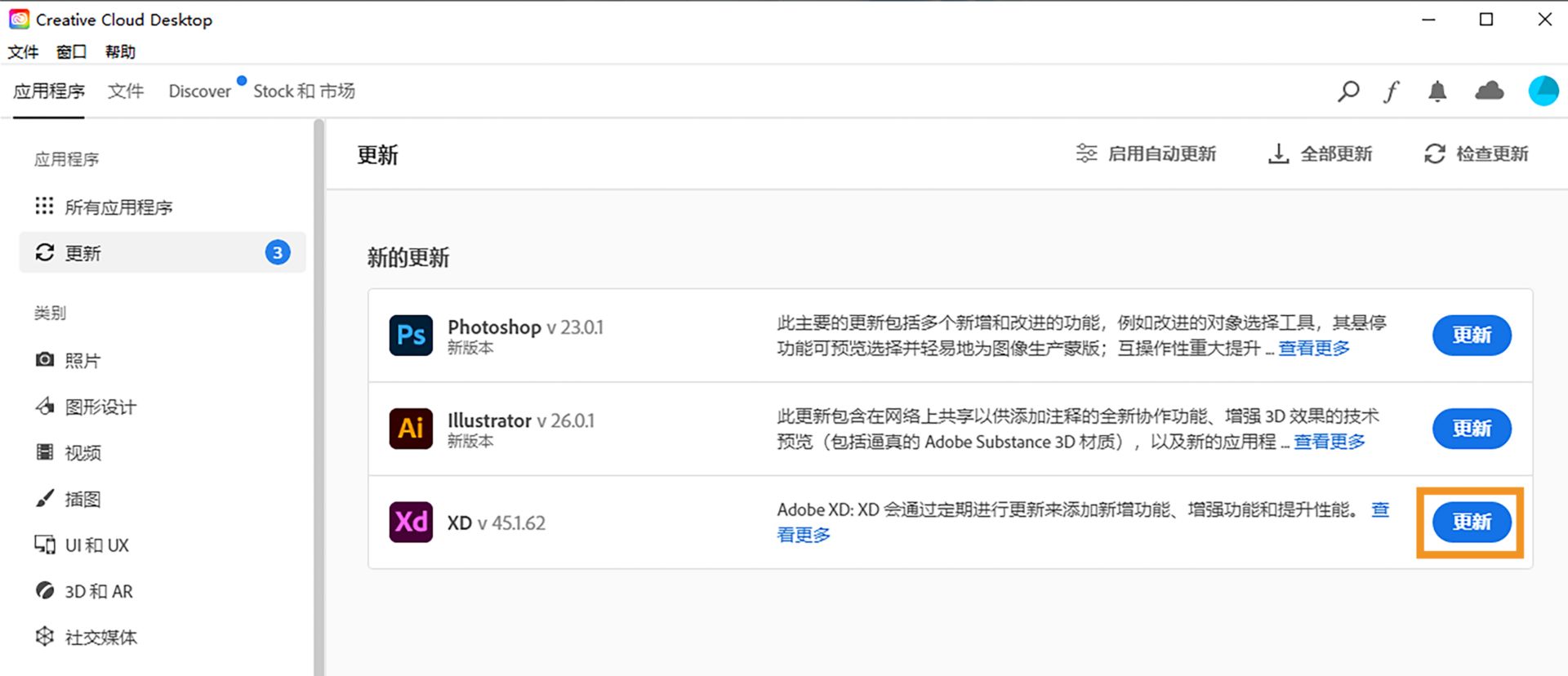Click 全部更新 to update all apps
This screenshot has width=1568, height=676.
pos(1320,153)
